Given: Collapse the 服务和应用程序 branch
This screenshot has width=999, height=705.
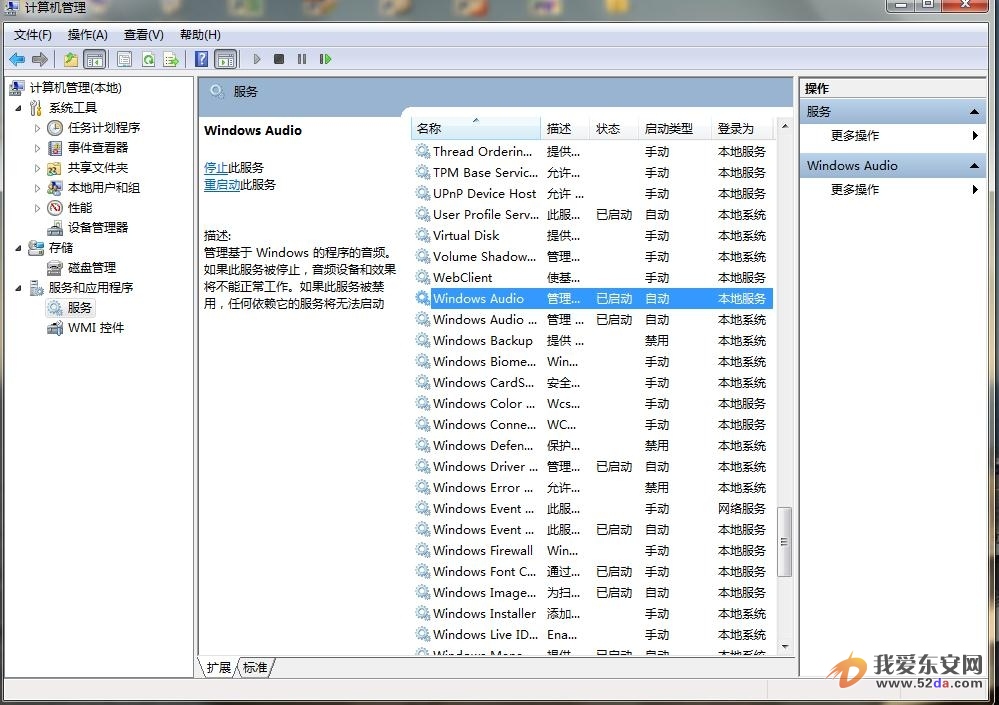Looking at the screenshot, I should [18, 288].
